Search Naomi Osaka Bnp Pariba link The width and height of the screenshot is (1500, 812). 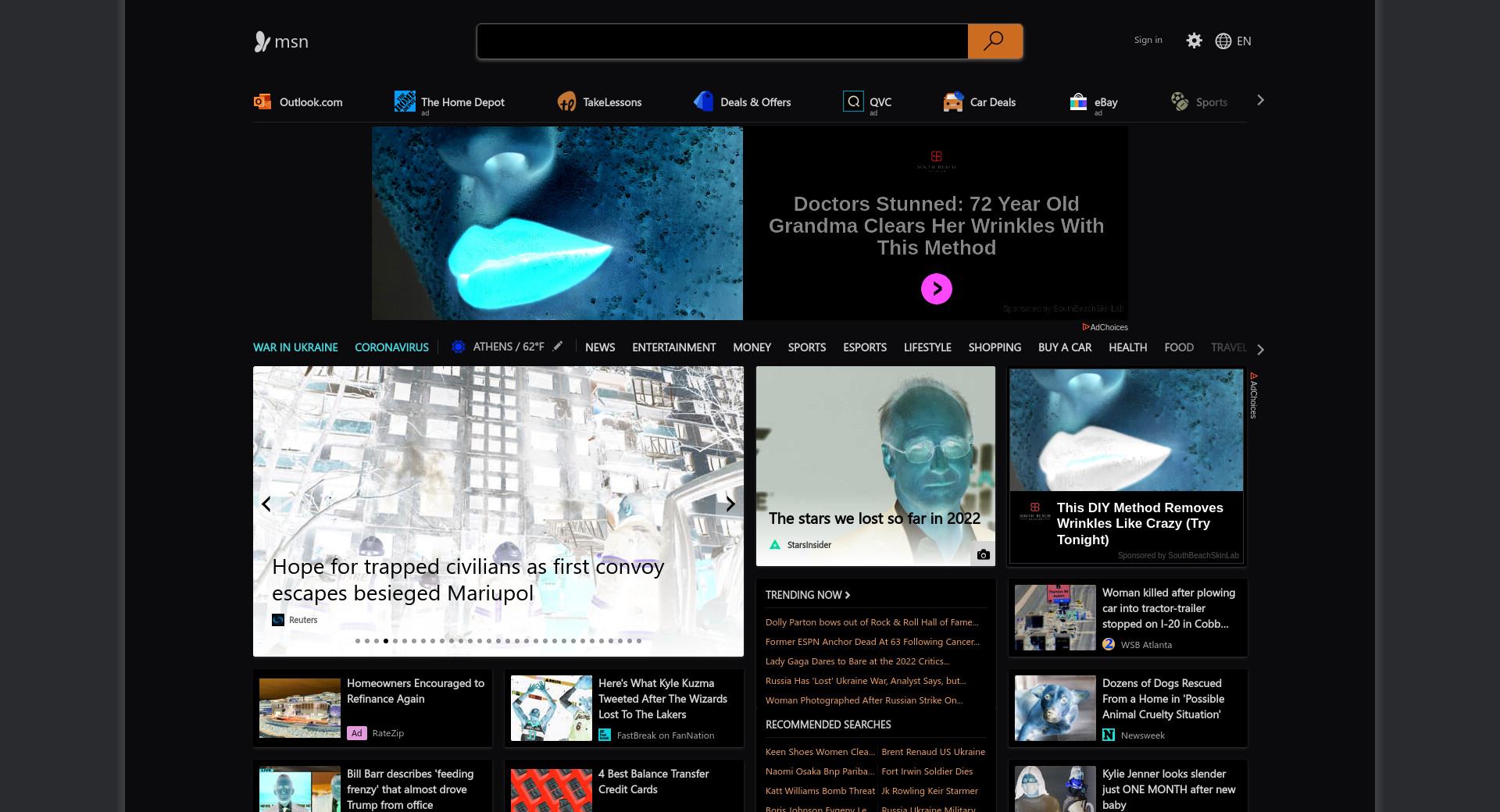click(820, 771)
